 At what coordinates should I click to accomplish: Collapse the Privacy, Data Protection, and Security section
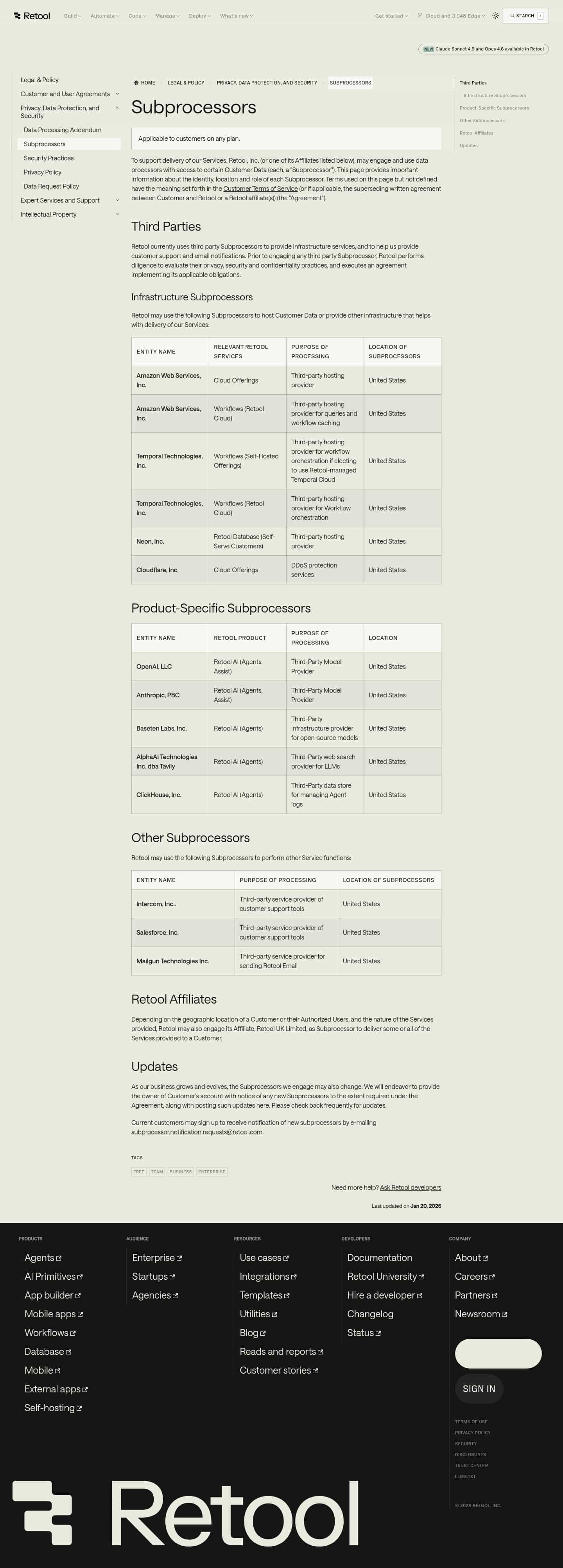click(x=117, y=108)
